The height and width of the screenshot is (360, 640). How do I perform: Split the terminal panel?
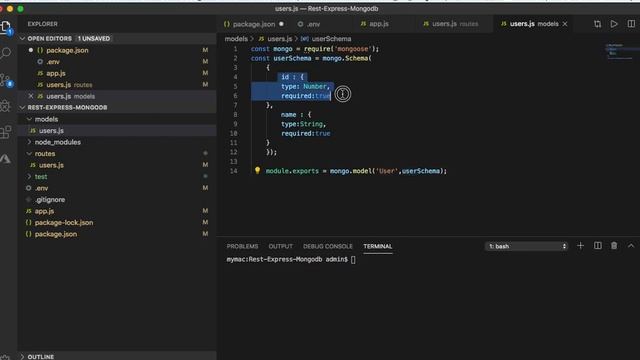(x=598, y=246)
